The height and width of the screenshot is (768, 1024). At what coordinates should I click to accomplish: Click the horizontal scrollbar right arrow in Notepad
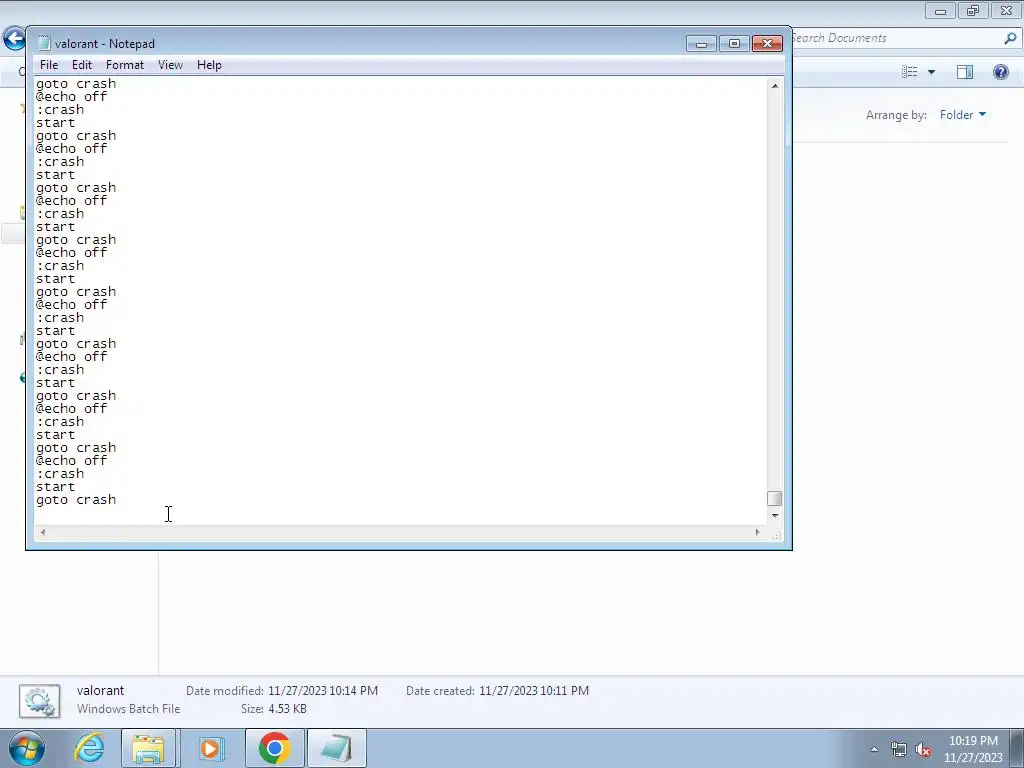coord(757,532)
